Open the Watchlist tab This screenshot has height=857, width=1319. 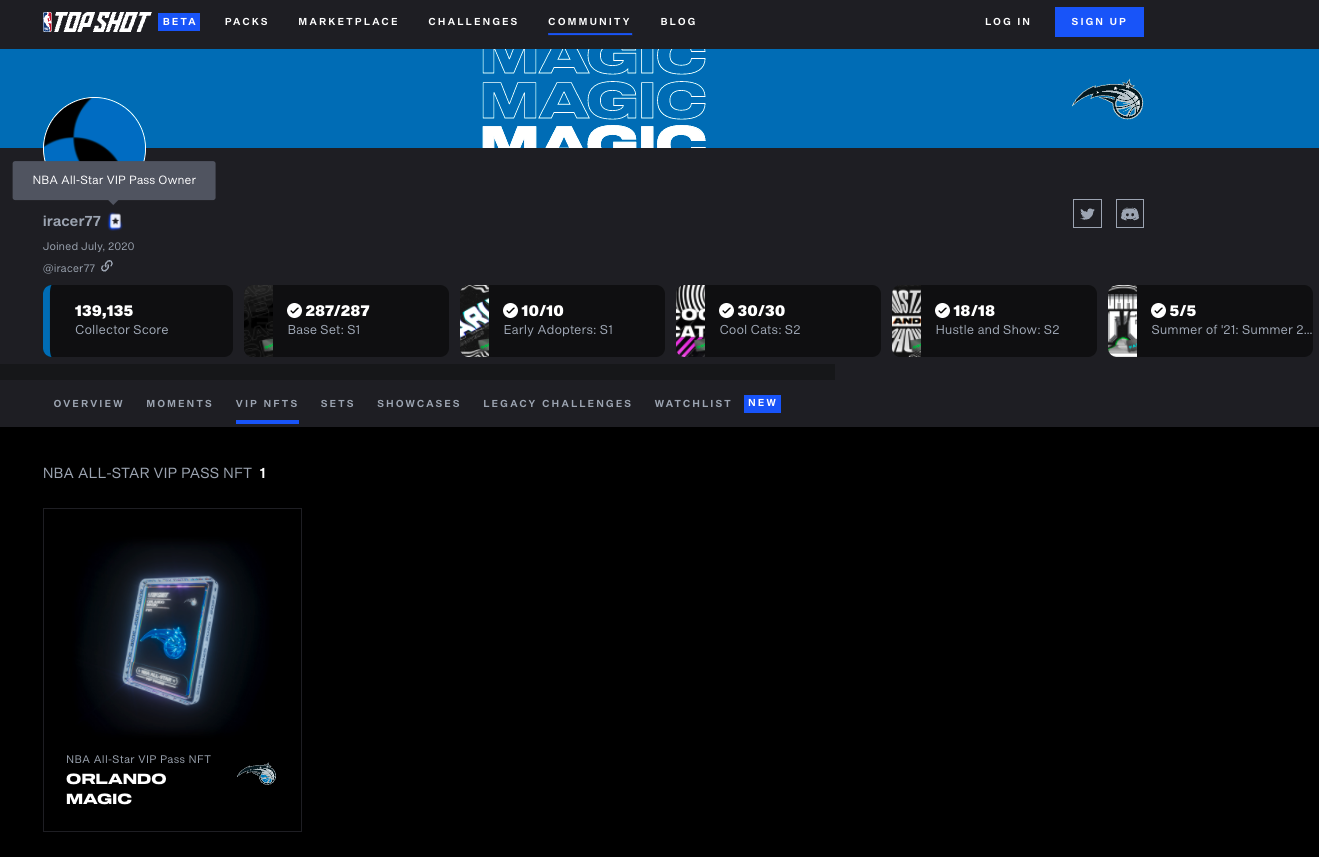(693, 404)
